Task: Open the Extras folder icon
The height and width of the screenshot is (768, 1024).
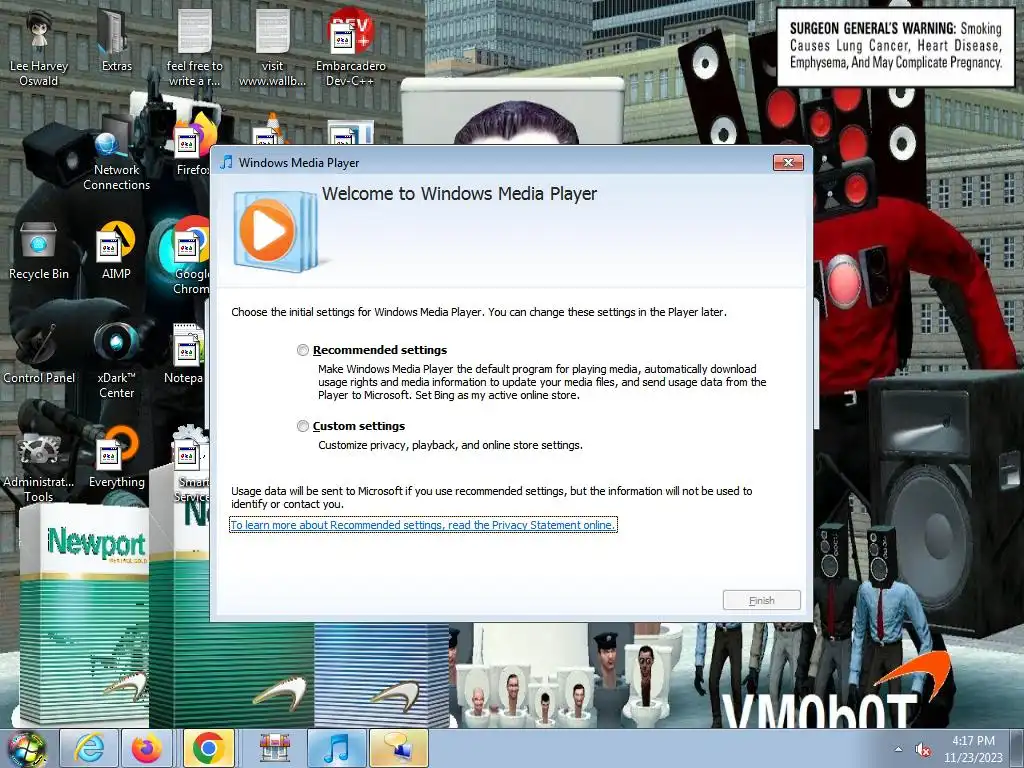Action: [116, 40]
